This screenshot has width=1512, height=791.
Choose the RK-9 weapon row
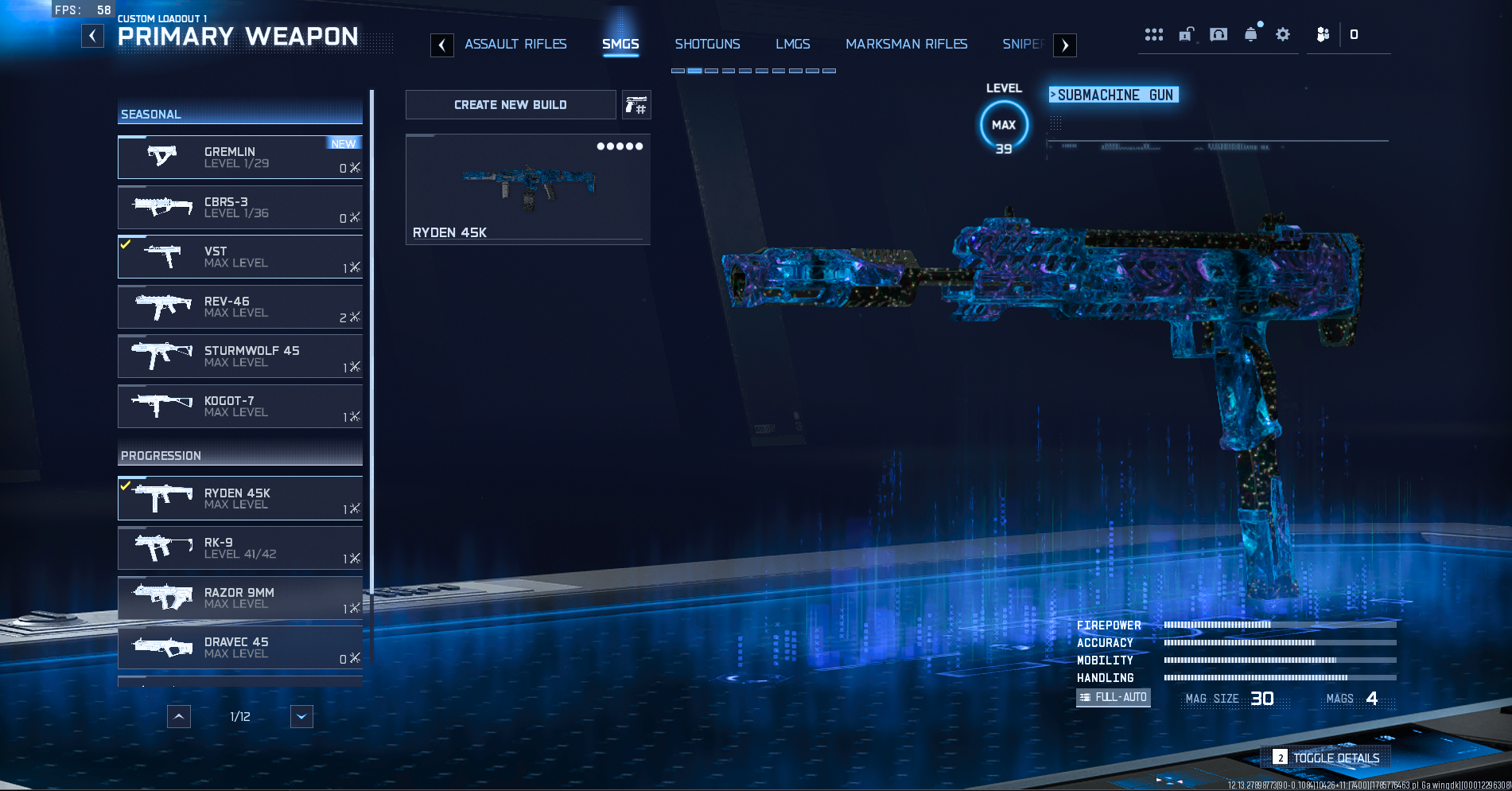pyautogui.click(x=240, y=548)
